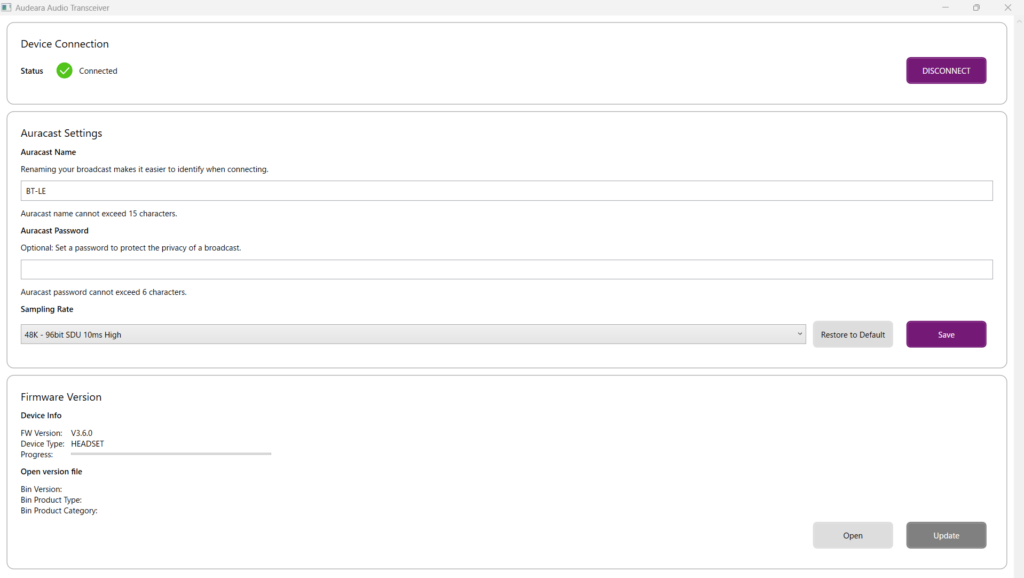This screenshot has height=578, width=1024.
Task: Click the Audeara app icon in title bar
Action: point(8,8)
